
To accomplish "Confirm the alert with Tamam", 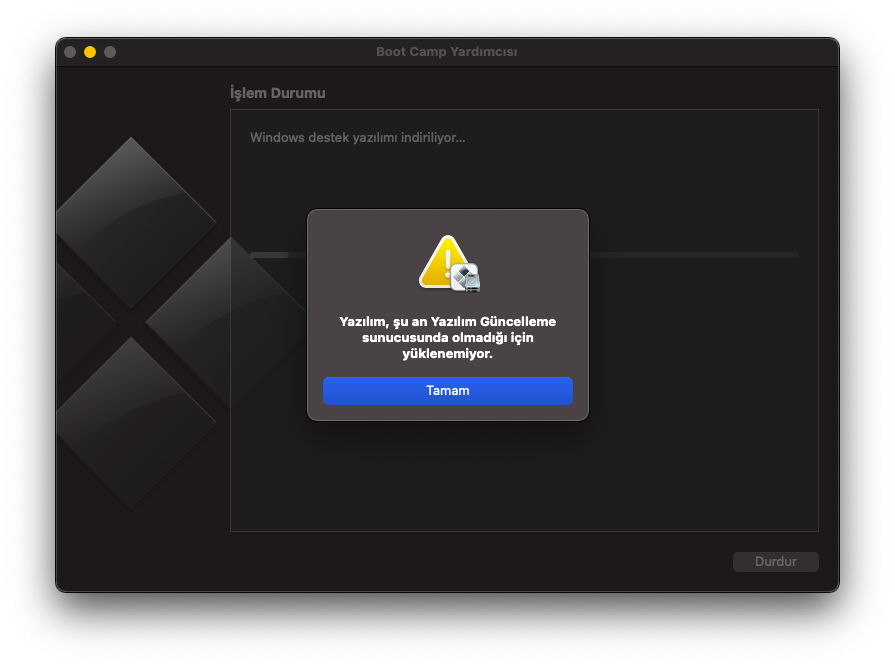I will [448, 391].
